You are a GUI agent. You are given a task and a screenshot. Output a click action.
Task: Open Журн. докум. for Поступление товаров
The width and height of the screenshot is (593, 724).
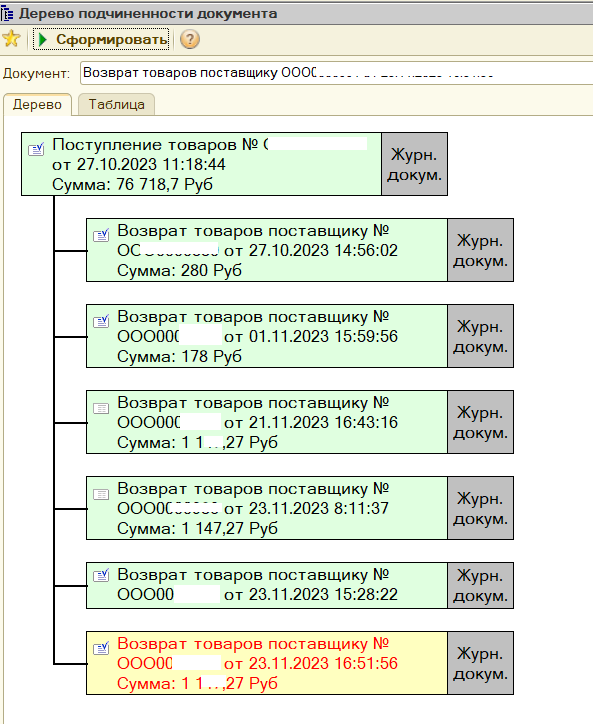point(414,164)
